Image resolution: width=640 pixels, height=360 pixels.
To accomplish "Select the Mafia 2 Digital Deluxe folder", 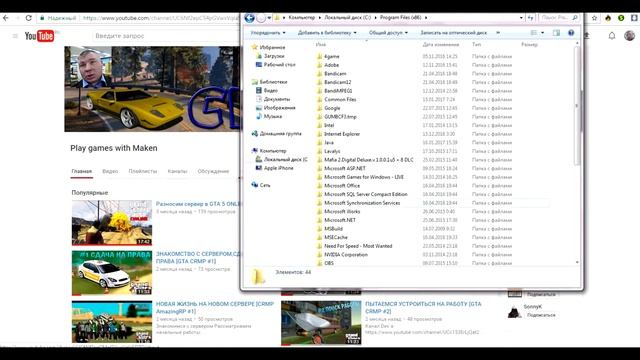I will coord(369,160).
